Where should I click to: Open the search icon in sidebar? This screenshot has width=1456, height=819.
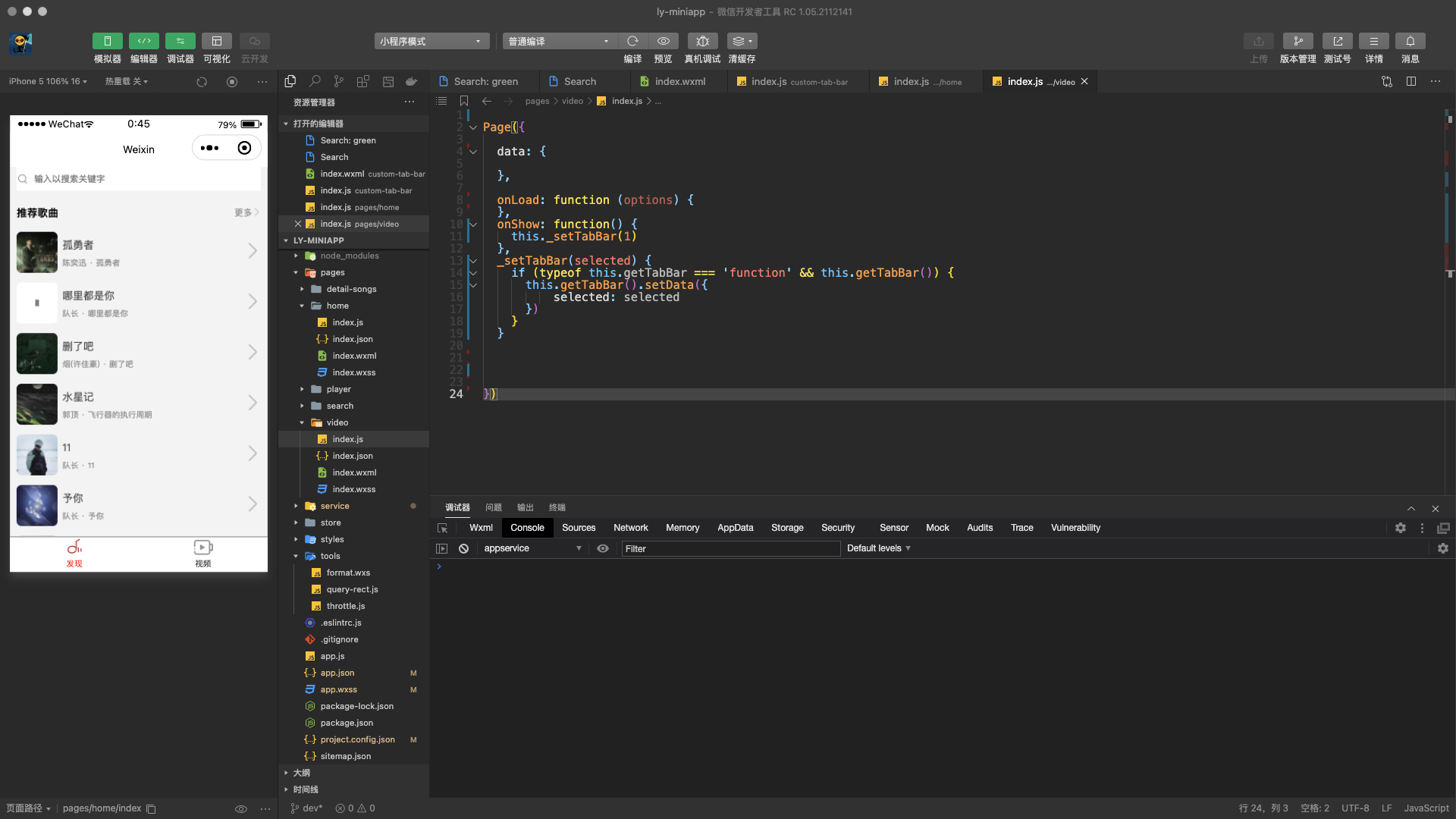tap(315, 81)
